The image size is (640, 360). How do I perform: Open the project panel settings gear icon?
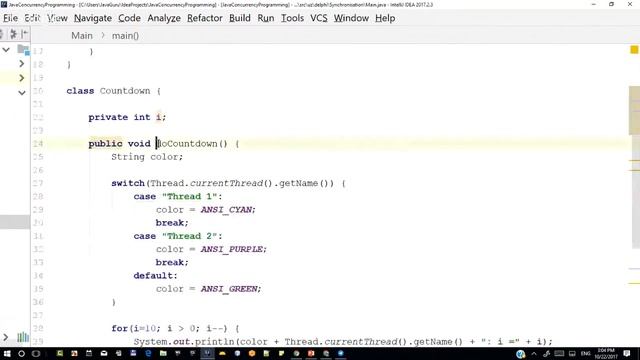(13, 34)
